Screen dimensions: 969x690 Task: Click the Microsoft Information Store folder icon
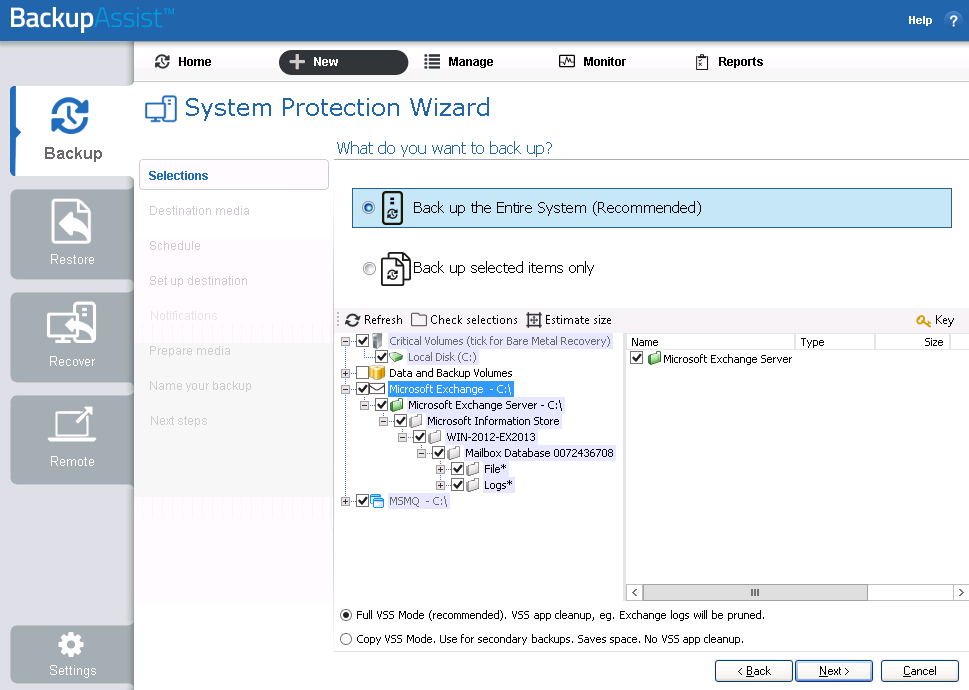416,421
